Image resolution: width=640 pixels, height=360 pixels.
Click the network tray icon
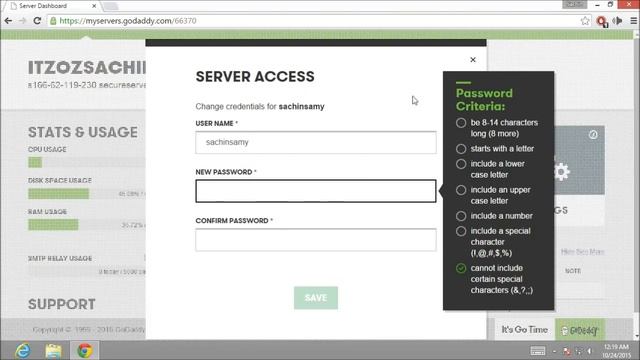(x=578, y=351)
